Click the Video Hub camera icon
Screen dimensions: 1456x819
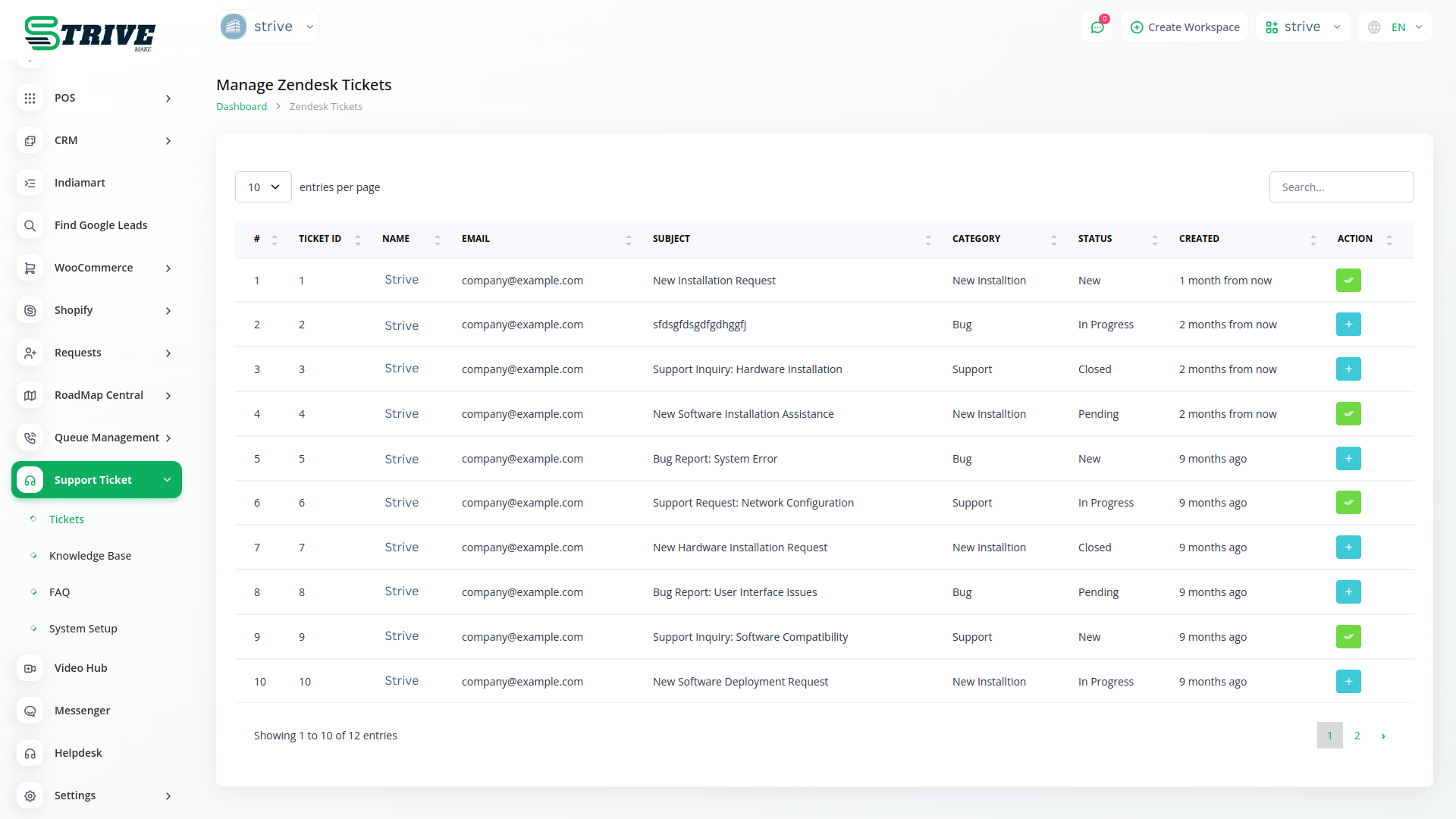(30, 668)
